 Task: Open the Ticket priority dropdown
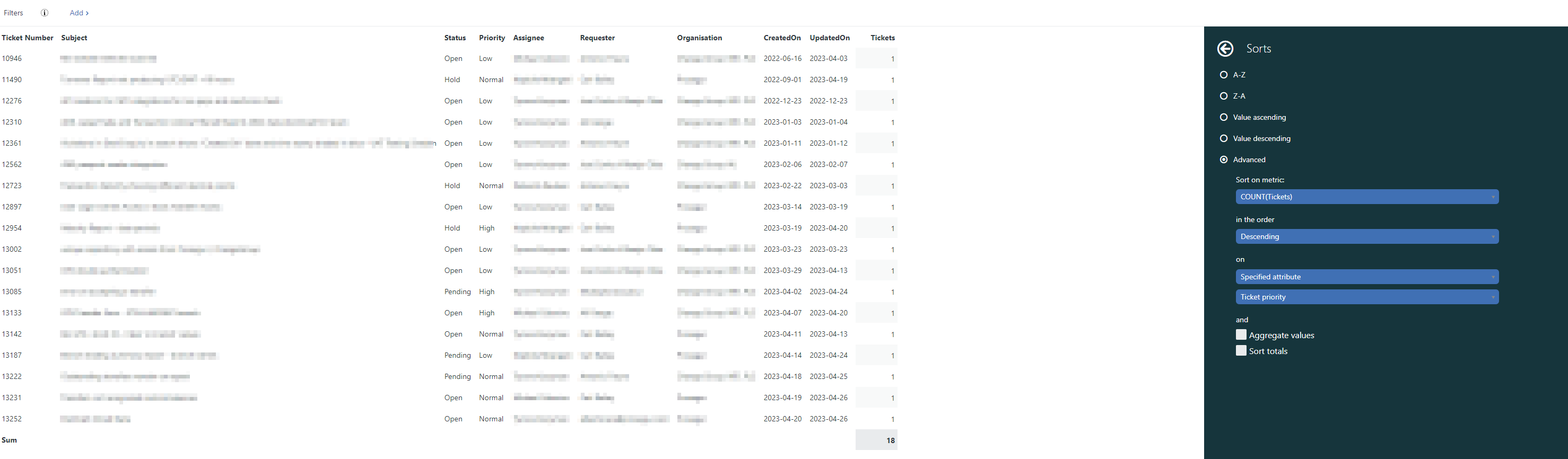click(x=1366, y=297)
